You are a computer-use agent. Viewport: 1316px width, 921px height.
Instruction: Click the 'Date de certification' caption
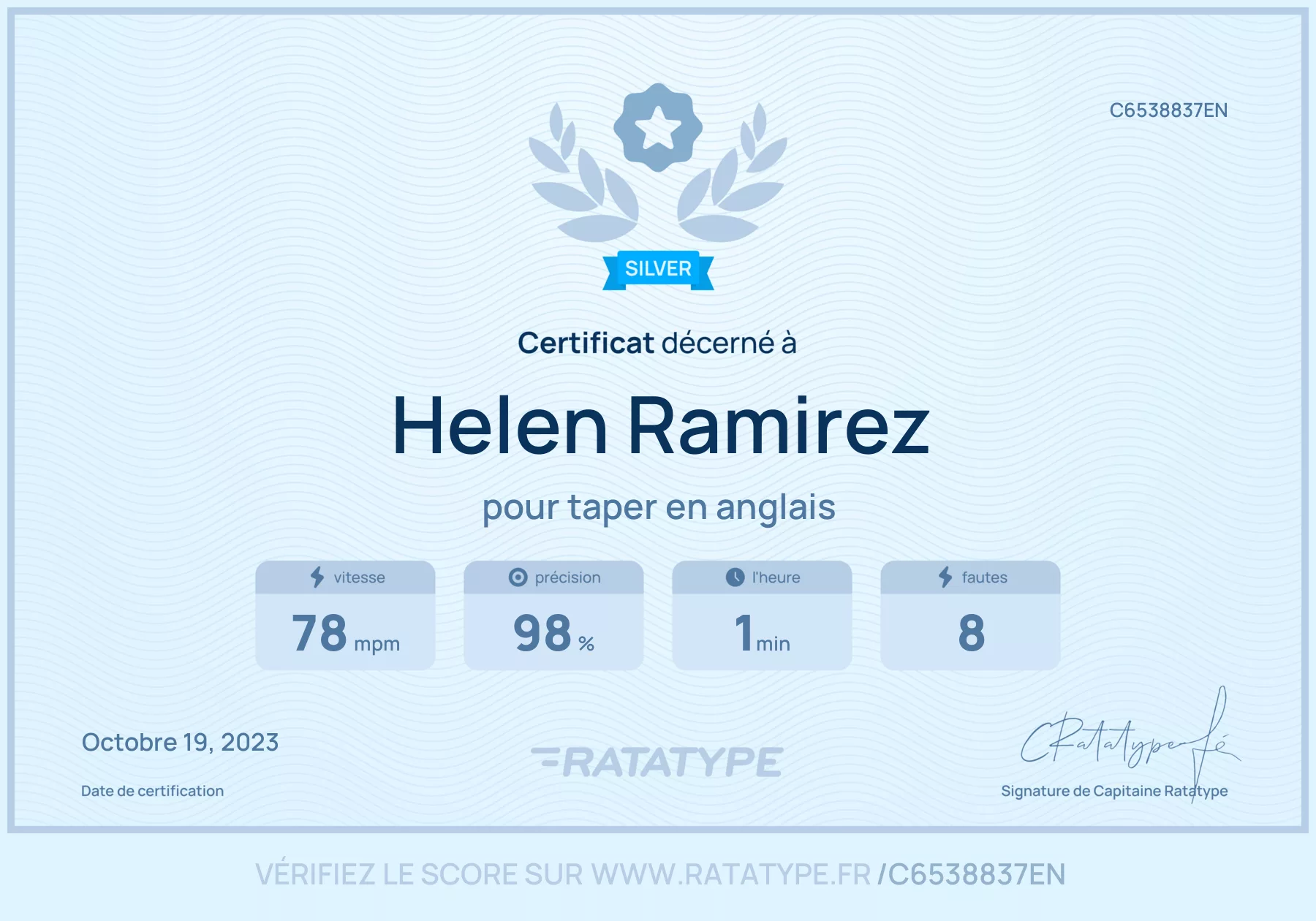[152, 791]
